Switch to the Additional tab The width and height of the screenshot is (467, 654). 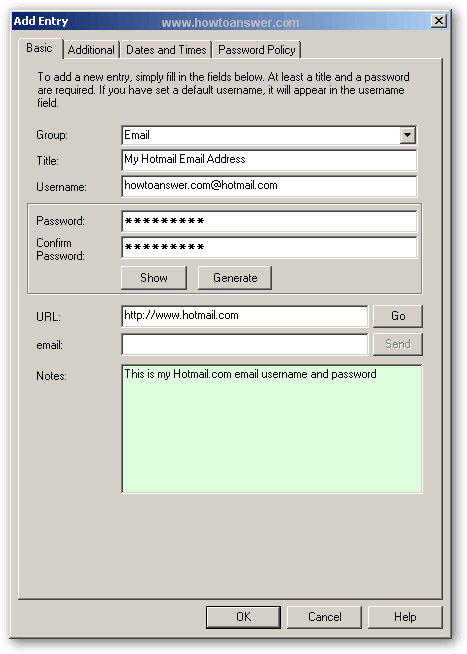tap(91, 50)
